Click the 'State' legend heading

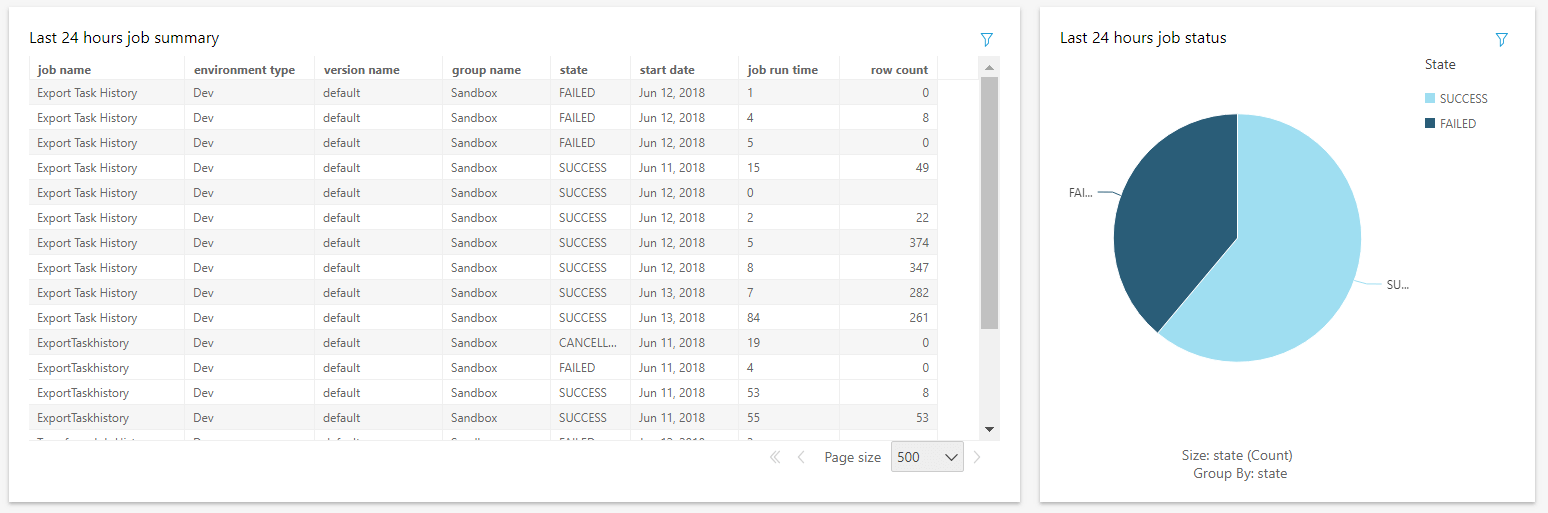[x=1440, y=64]
